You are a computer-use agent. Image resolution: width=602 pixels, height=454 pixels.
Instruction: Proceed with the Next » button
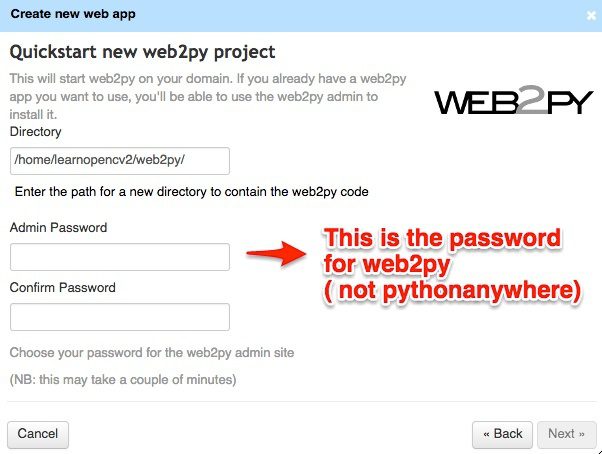(567, 434)
